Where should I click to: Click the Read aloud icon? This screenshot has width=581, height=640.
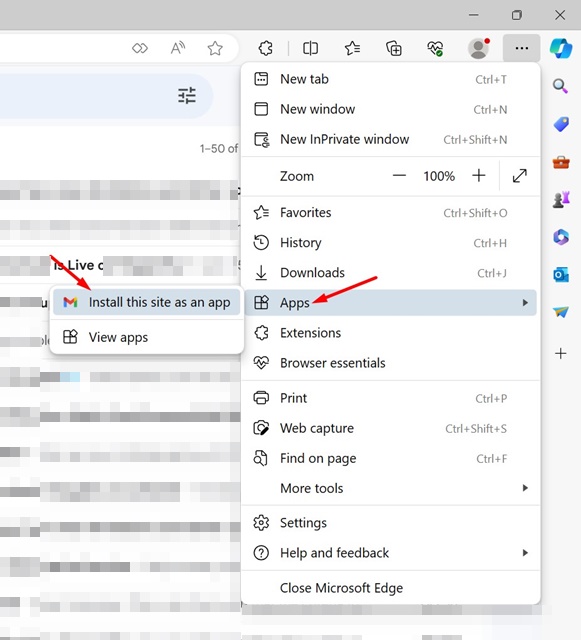178,48
